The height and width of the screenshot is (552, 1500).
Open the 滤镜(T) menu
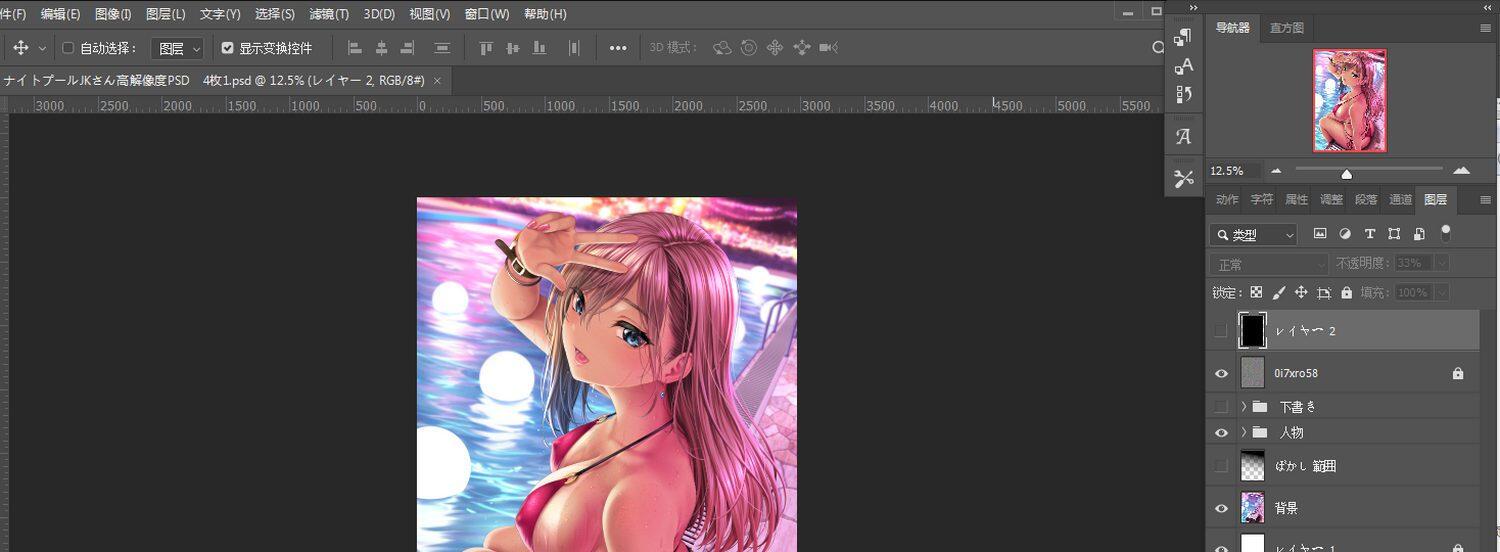click(329, 14)
